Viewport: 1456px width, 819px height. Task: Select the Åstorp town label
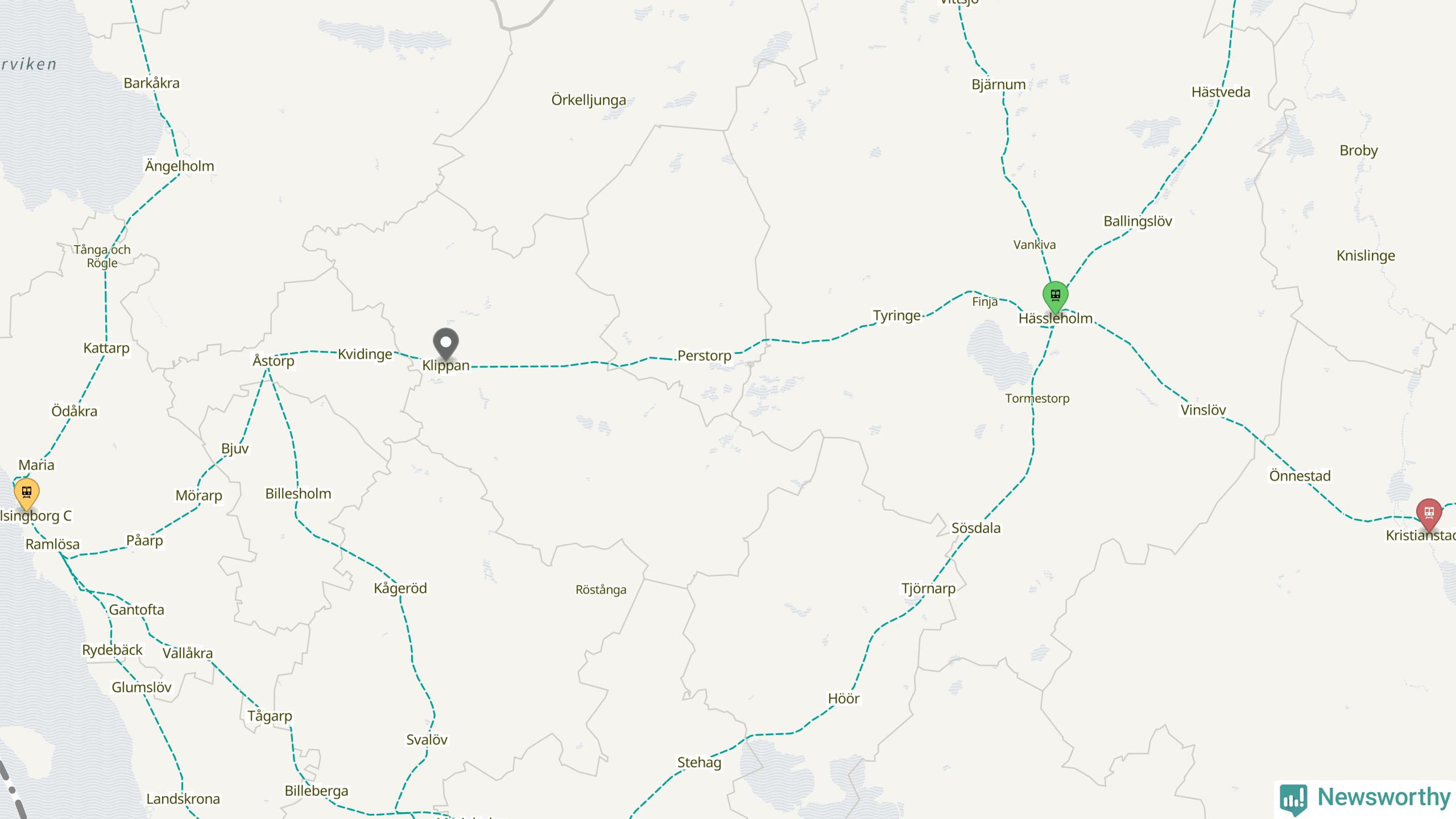click(x=274, y=360)
